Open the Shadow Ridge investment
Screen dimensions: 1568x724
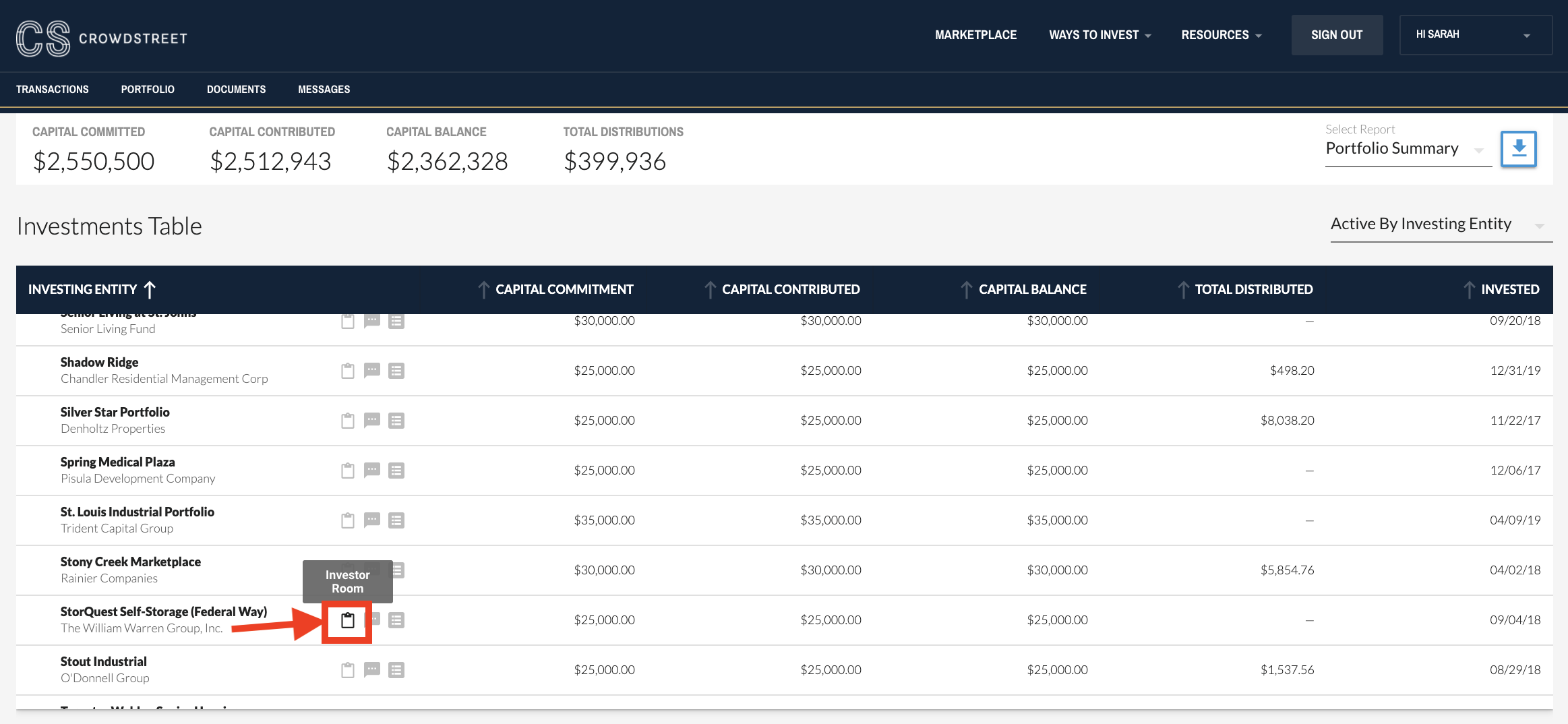(x=99, y=363)
